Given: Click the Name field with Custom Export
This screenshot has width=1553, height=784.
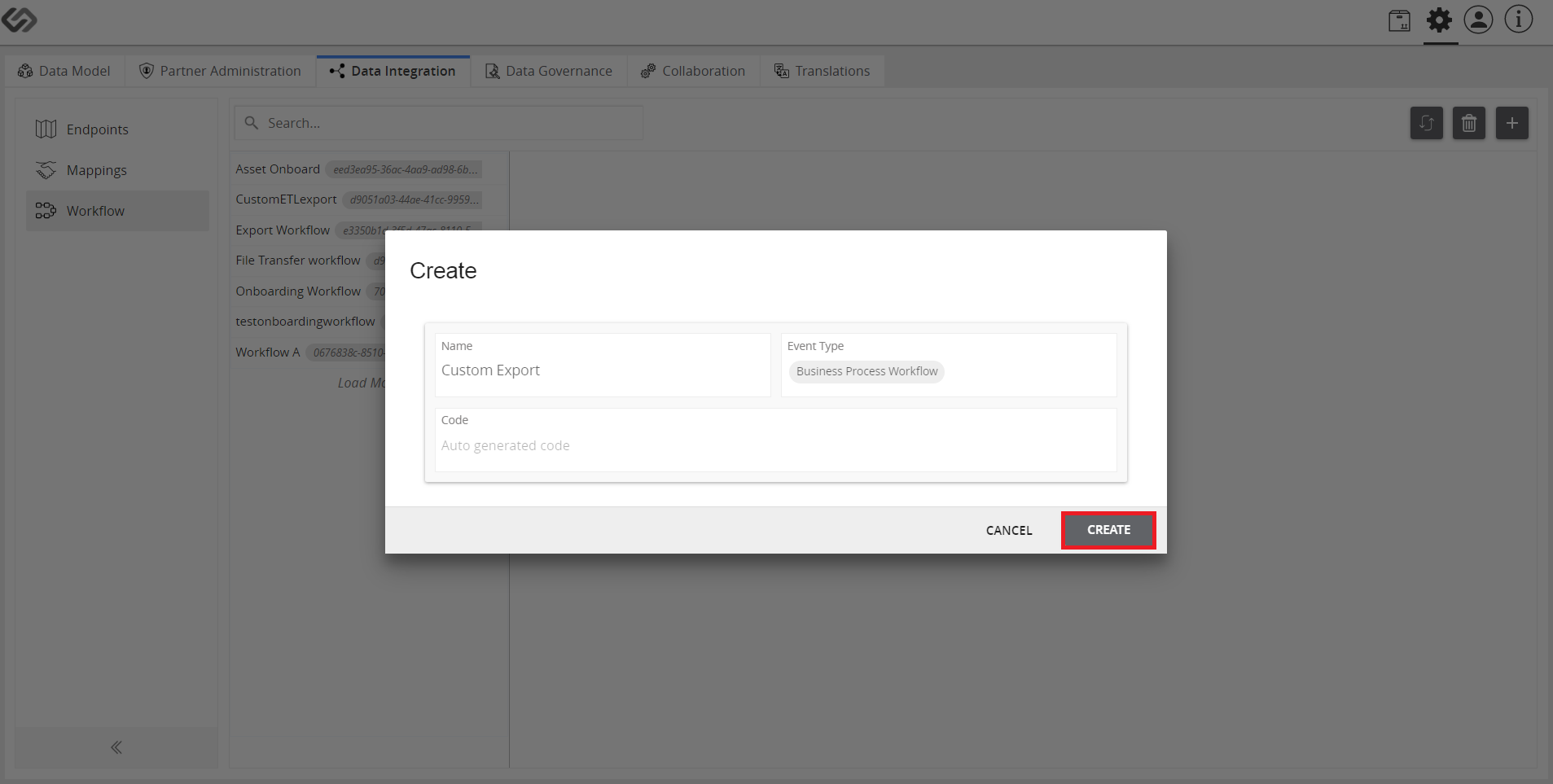Looking at the screenshot, I should click(x=603, y=365).
